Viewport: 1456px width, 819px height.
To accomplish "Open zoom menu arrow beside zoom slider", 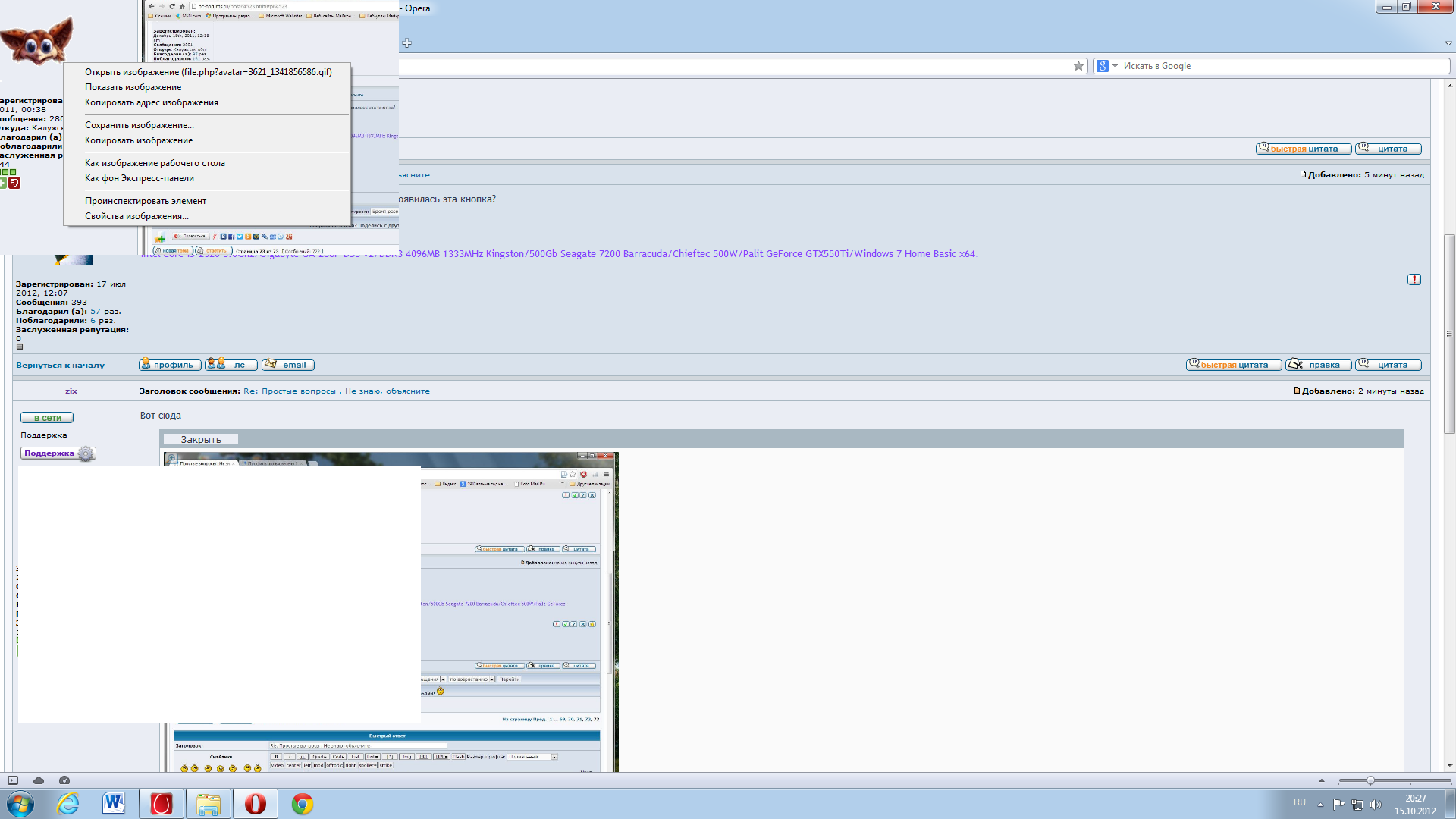I will (1322, 780).
